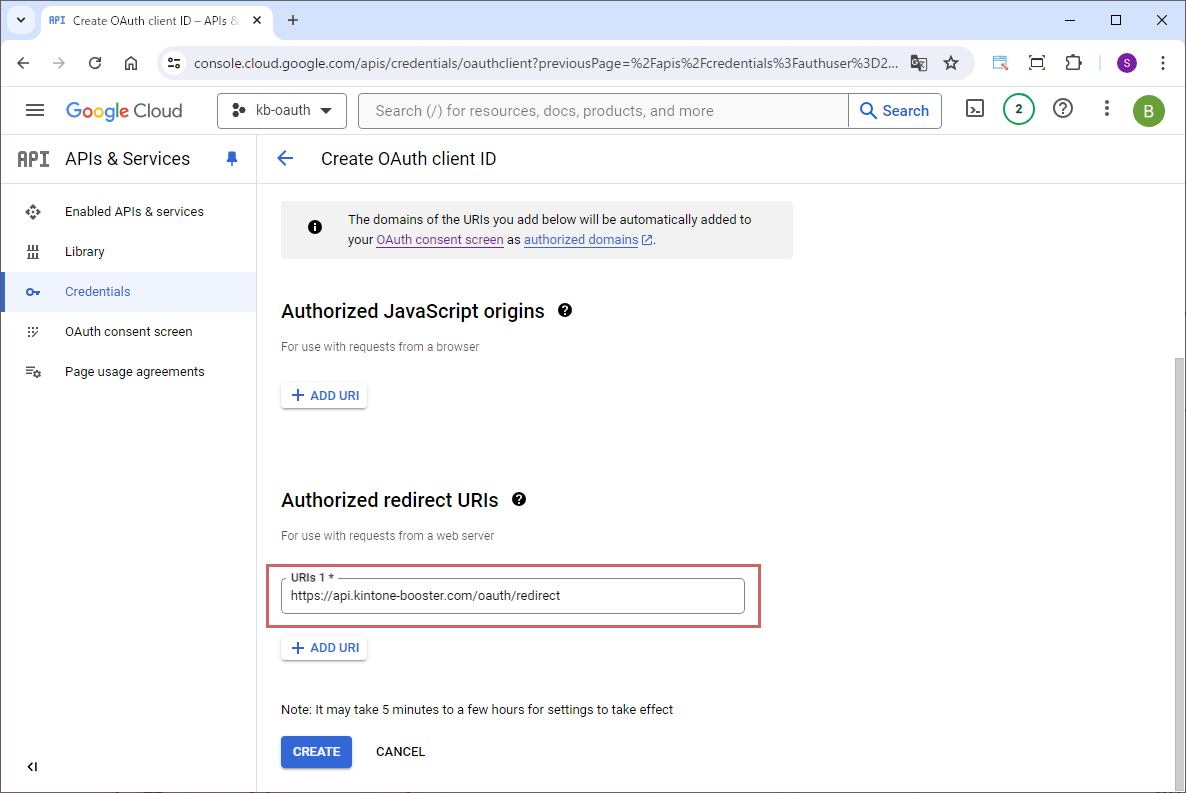
Task: Collapse the left sidebar navigation panel
Action: 32,767
